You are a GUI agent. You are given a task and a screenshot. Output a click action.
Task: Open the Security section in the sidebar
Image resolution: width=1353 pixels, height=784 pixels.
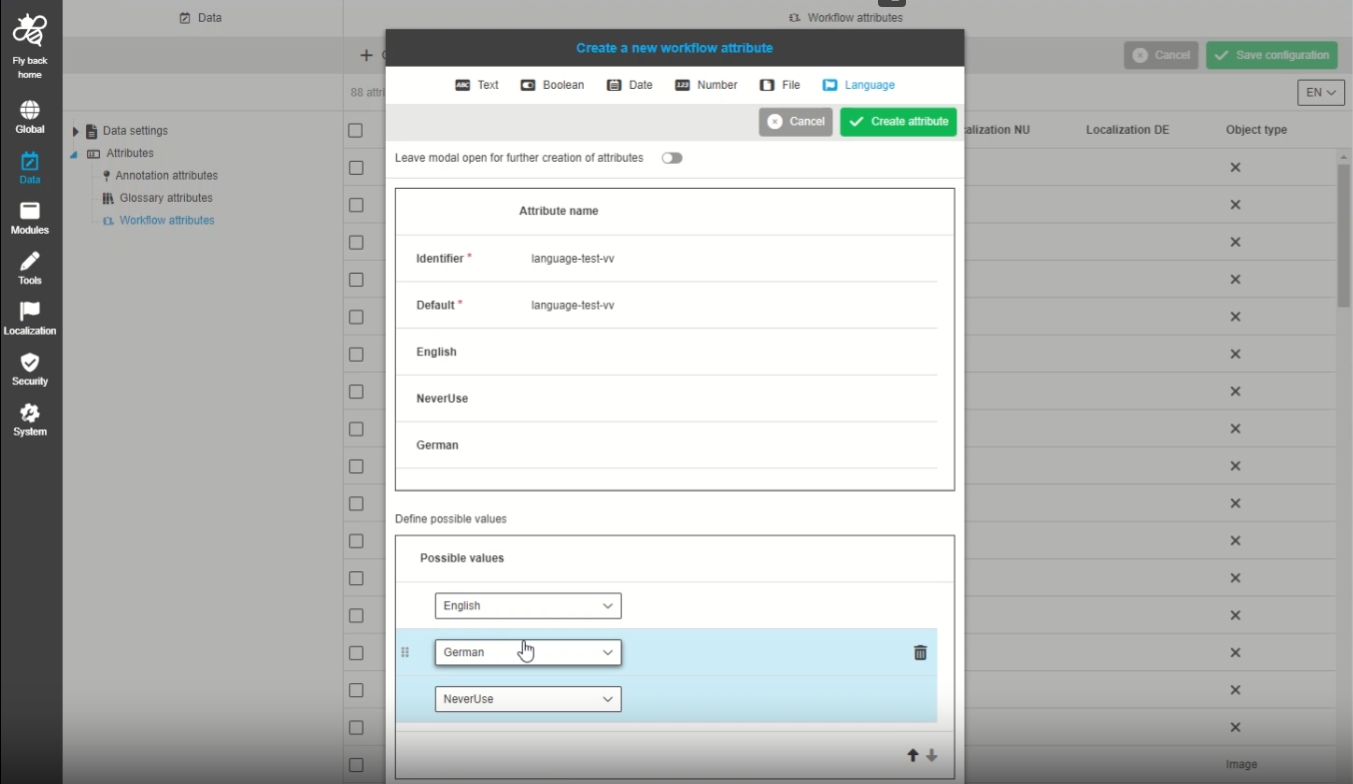[x=30, y=369]
